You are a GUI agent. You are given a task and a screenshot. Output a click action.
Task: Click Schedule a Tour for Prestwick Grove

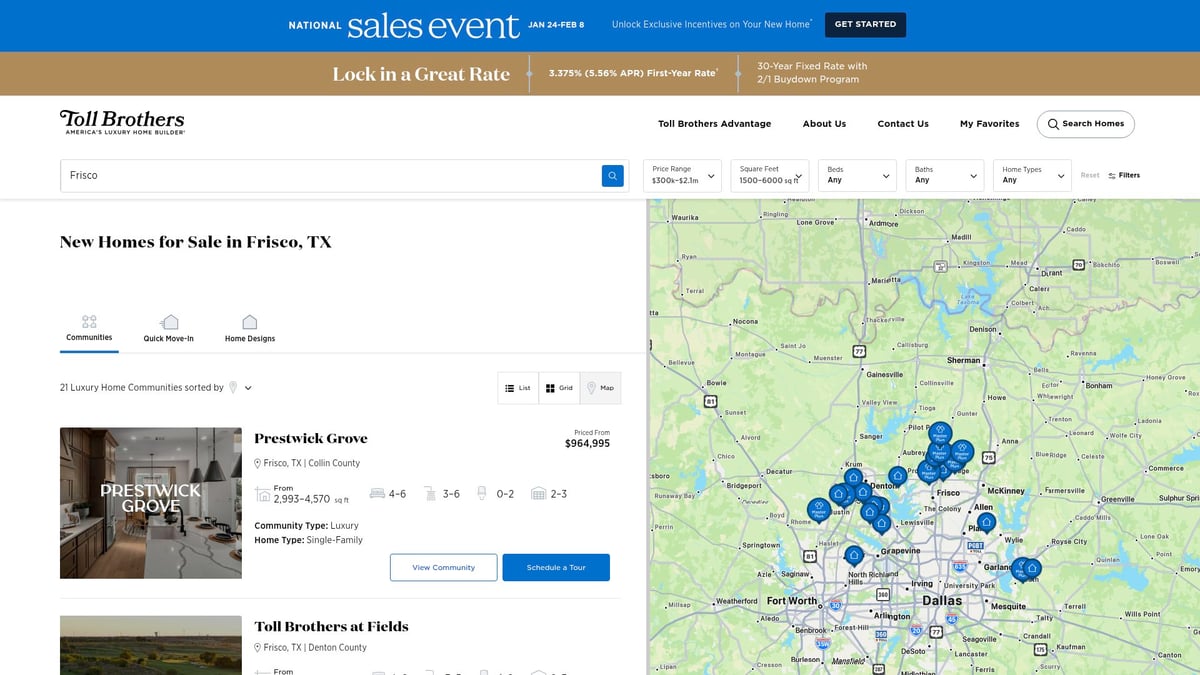pyautogui.click(x=558, y=567)
